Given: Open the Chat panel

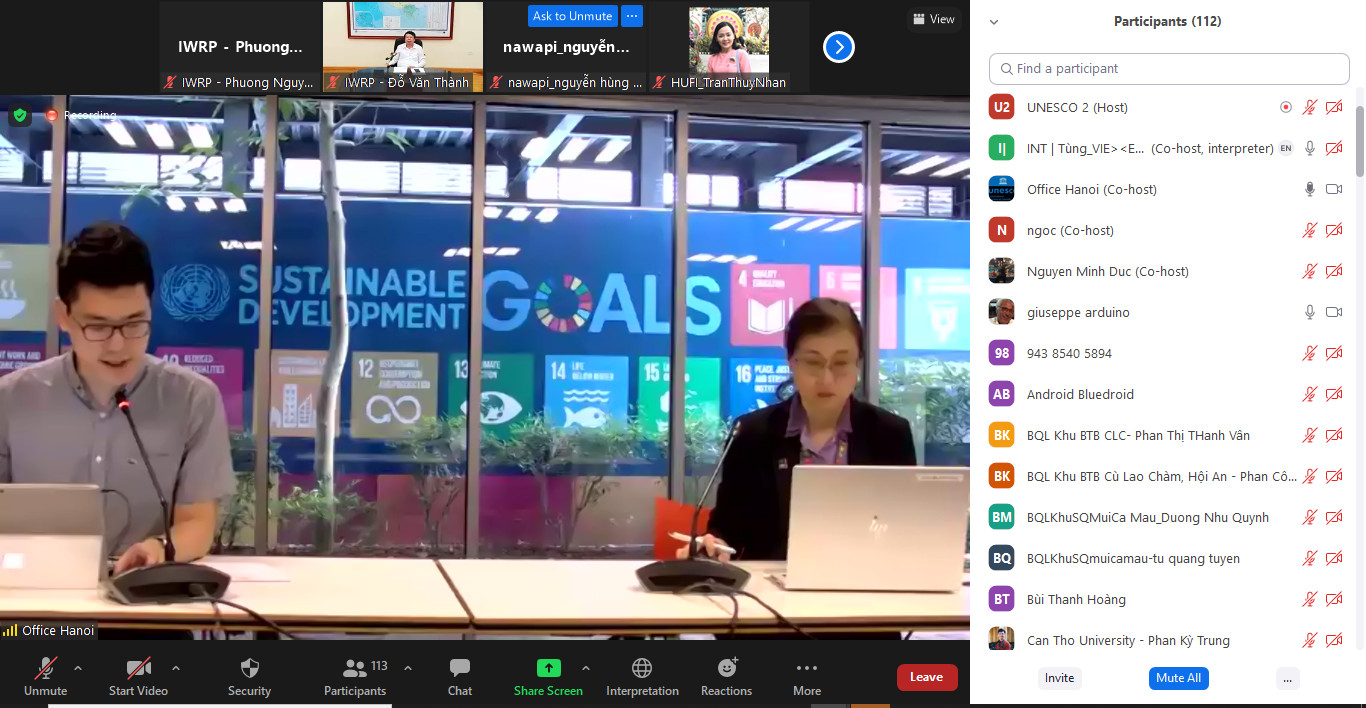Looking at the screenshot, I should click(459, 676).
